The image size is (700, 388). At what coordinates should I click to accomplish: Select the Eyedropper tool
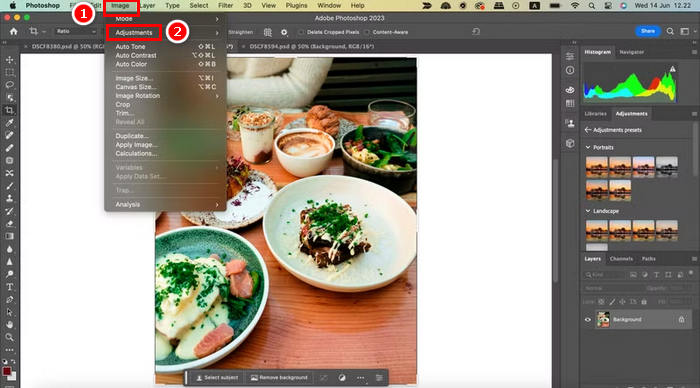coord(9,122)
